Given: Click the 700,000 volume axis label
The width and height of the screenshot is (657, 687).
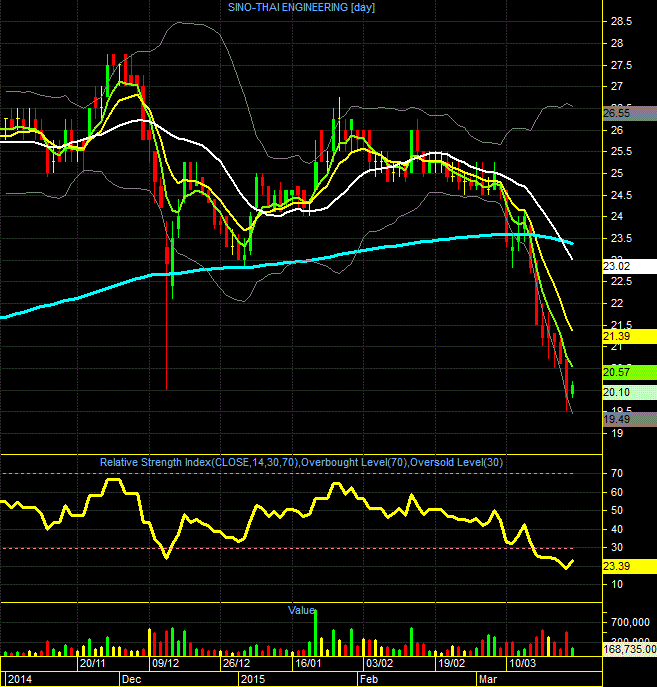Looking at the screenshot, I should (630, 622).
